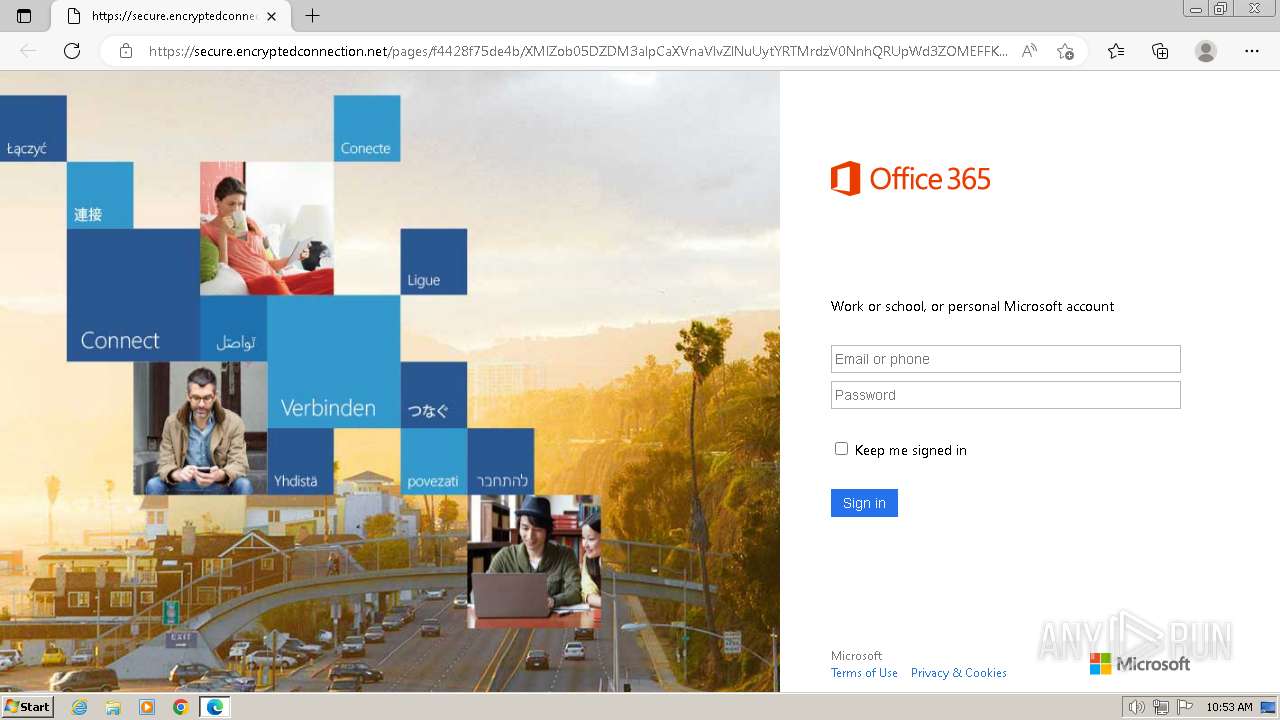Click the Connect tile

(x=133, y=295)
